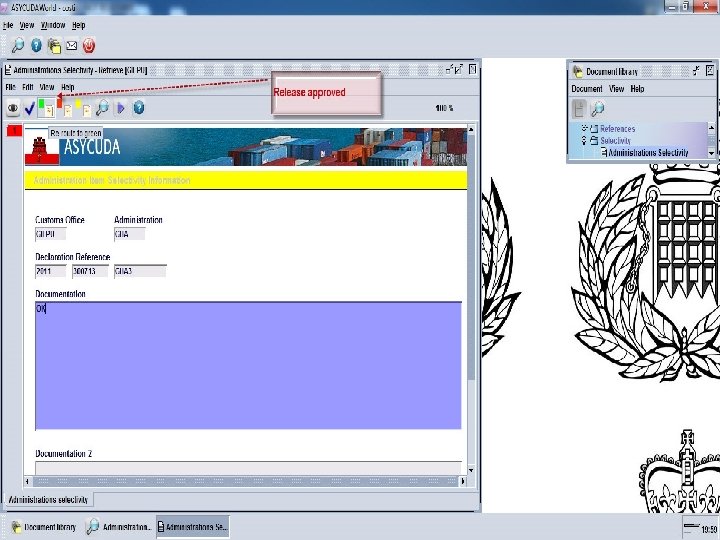Click the magnifier icon in Selectivity toolbar
This screenshot has height=540, width=720.
pyautogui.click(x=102, y=108)
